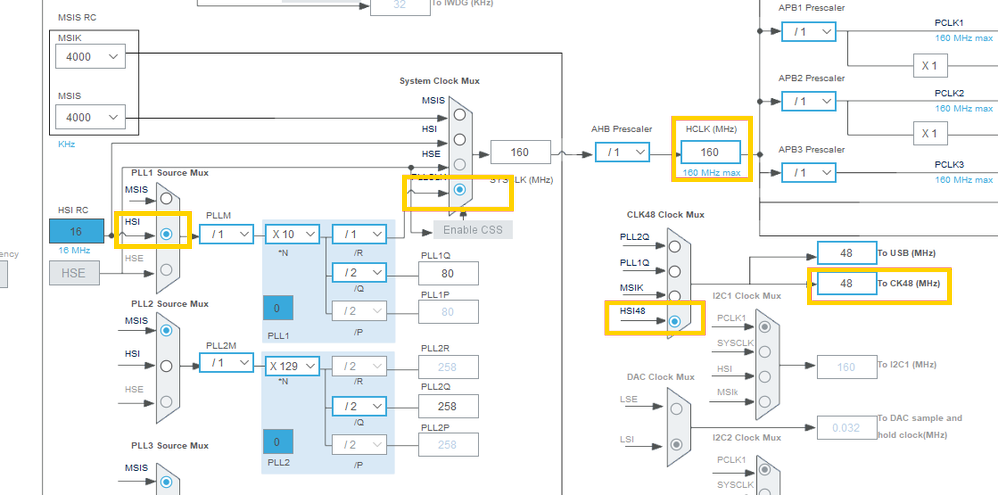Image resolution: width=998 pixels, height=495 pixels.
Task: Select PLL2Q in CLK48 Clock Mux
Action: [675, 246]
